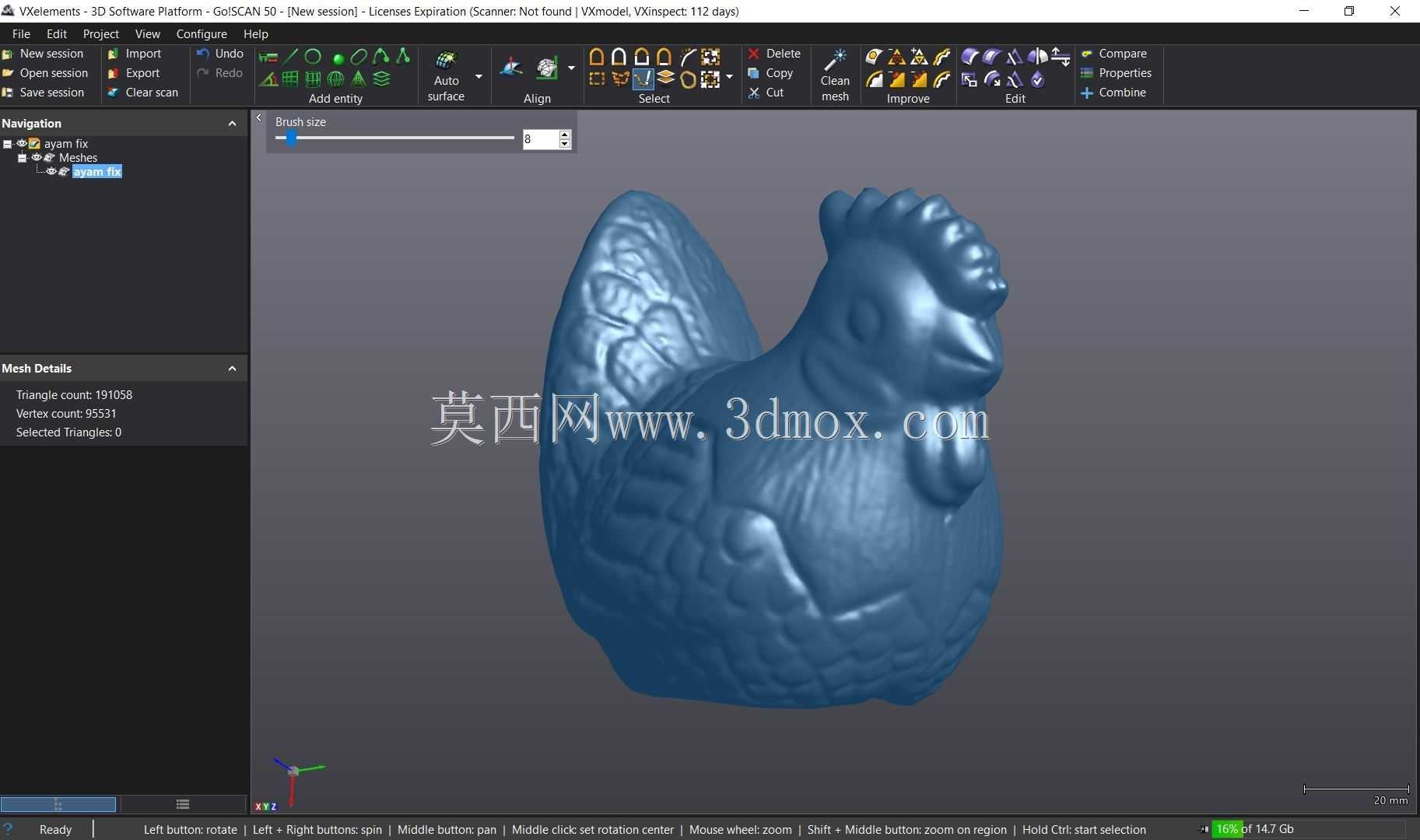Click the Export button

[x=134, y=73]
